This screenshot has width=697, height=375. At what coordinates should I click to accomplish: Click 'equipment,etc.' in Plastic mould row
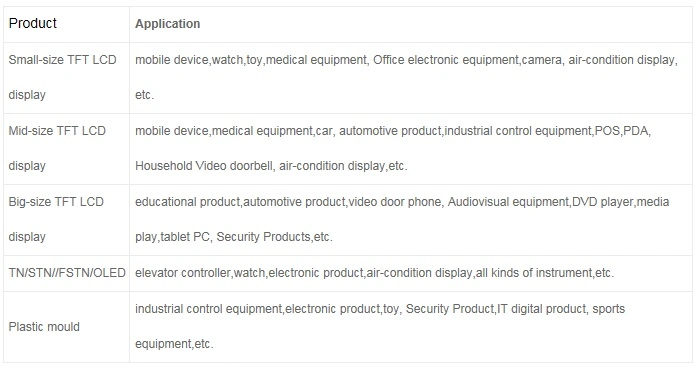tap(174, 344)
